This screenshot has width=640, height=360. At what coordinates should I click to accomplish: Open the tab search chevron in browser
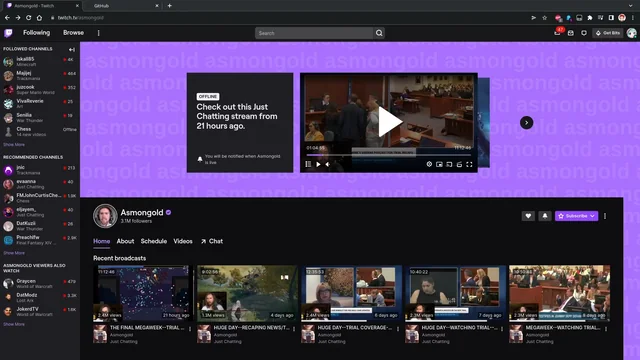coord(631,6)
